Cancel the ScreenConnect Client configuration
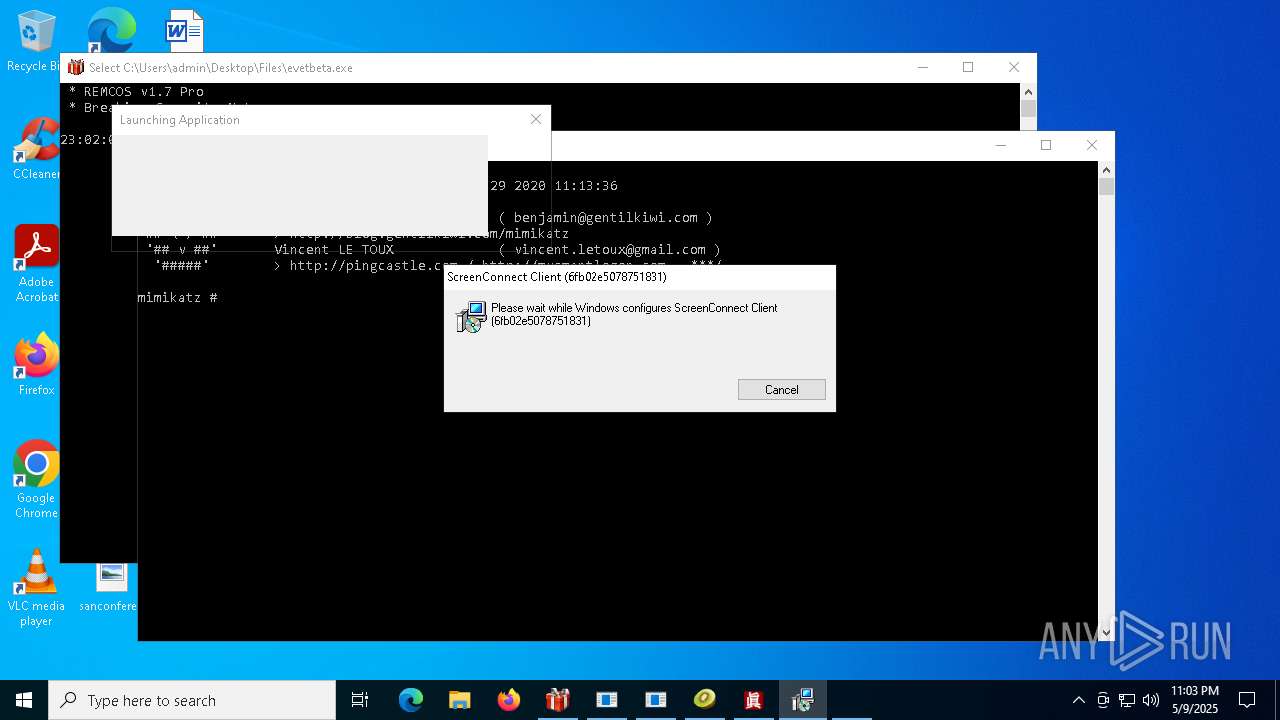The width and height of the screenshot is (1280, 720). [781, 390]
